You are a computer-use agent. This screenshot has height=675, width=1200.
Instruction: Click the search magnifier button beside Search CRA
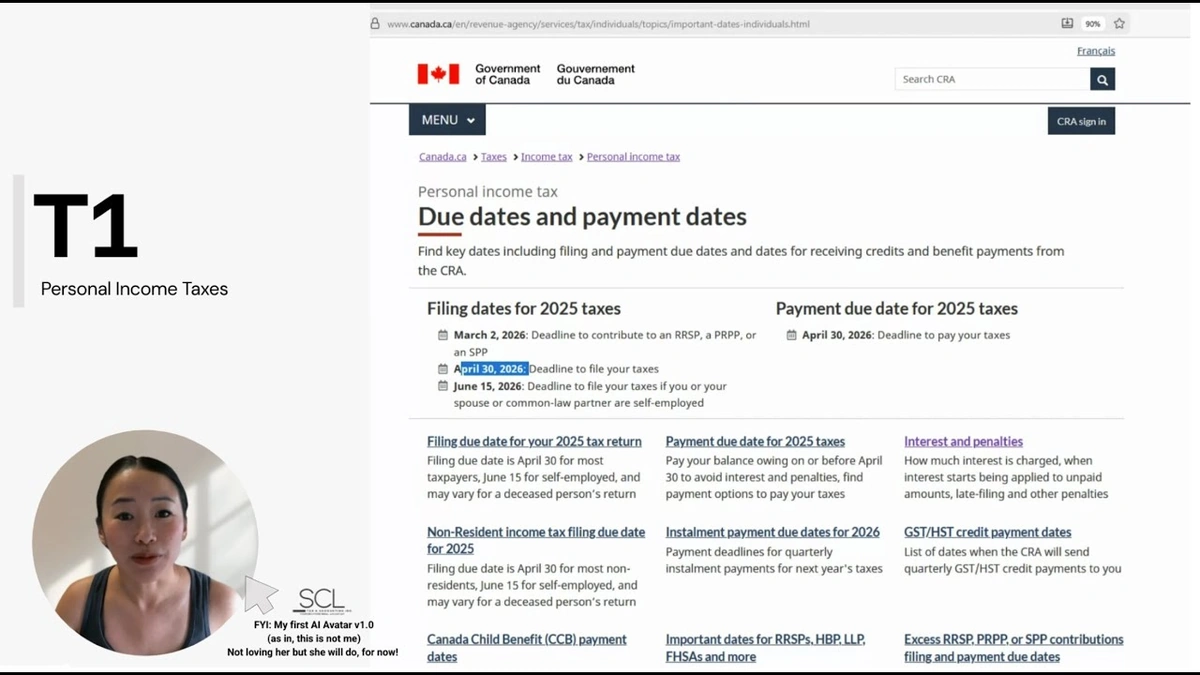point(1101,78)
